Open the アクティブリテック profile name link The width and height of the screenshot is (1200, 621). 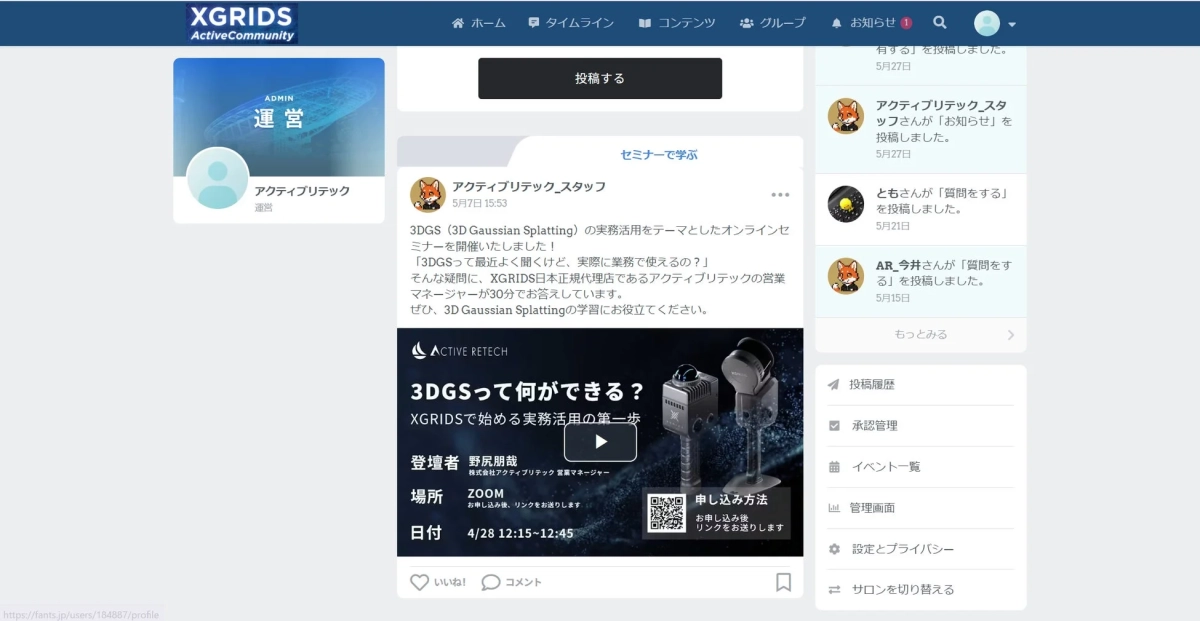302,191
